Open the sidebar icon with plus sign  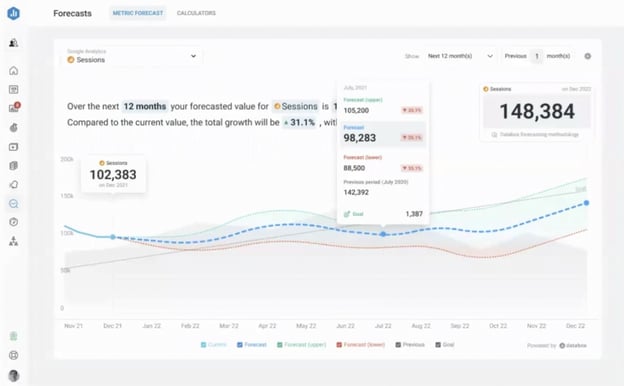click(x=14, y=147)
